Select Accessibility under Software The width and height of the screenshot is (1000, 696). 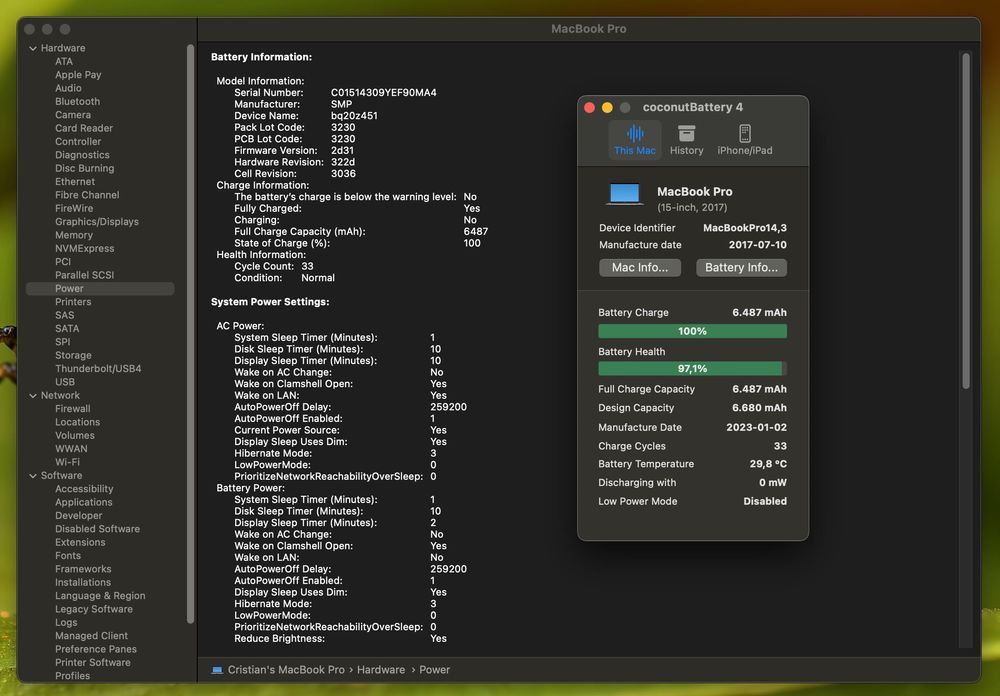pos(84,489)
